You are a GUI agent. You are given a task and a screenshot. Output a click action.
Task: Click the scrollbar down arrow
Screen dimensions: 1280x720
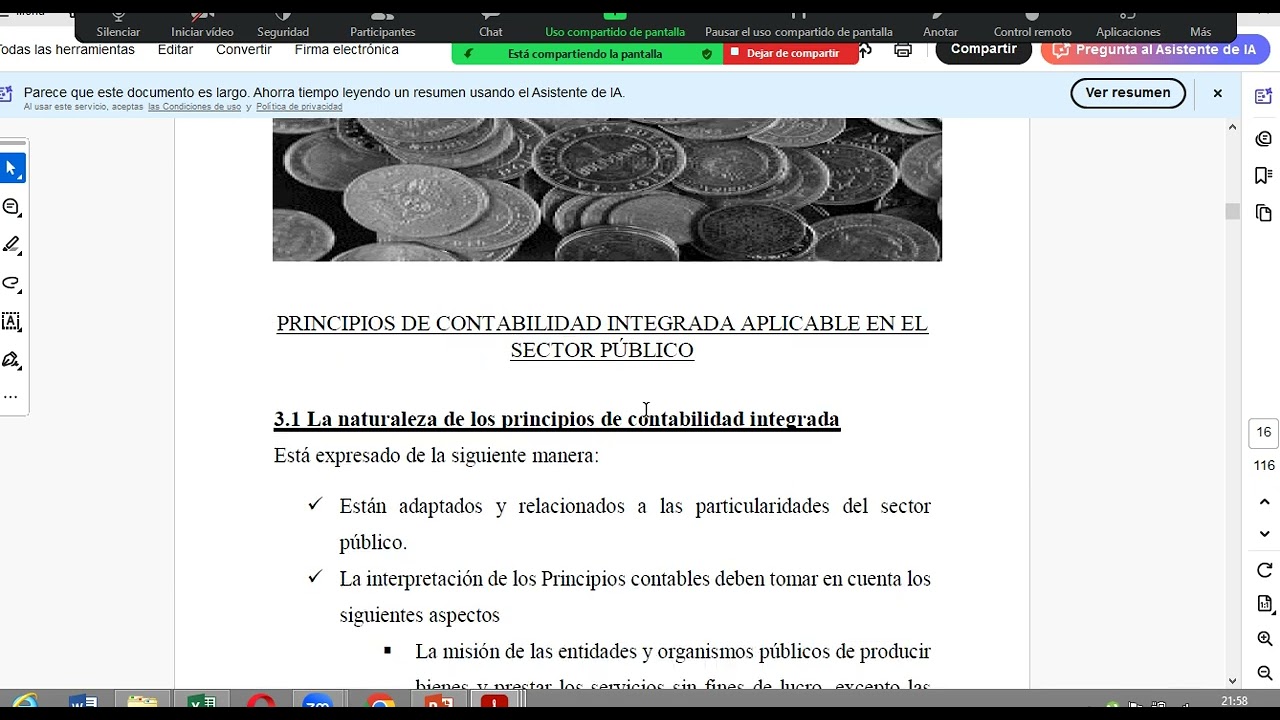[1232, 680]
